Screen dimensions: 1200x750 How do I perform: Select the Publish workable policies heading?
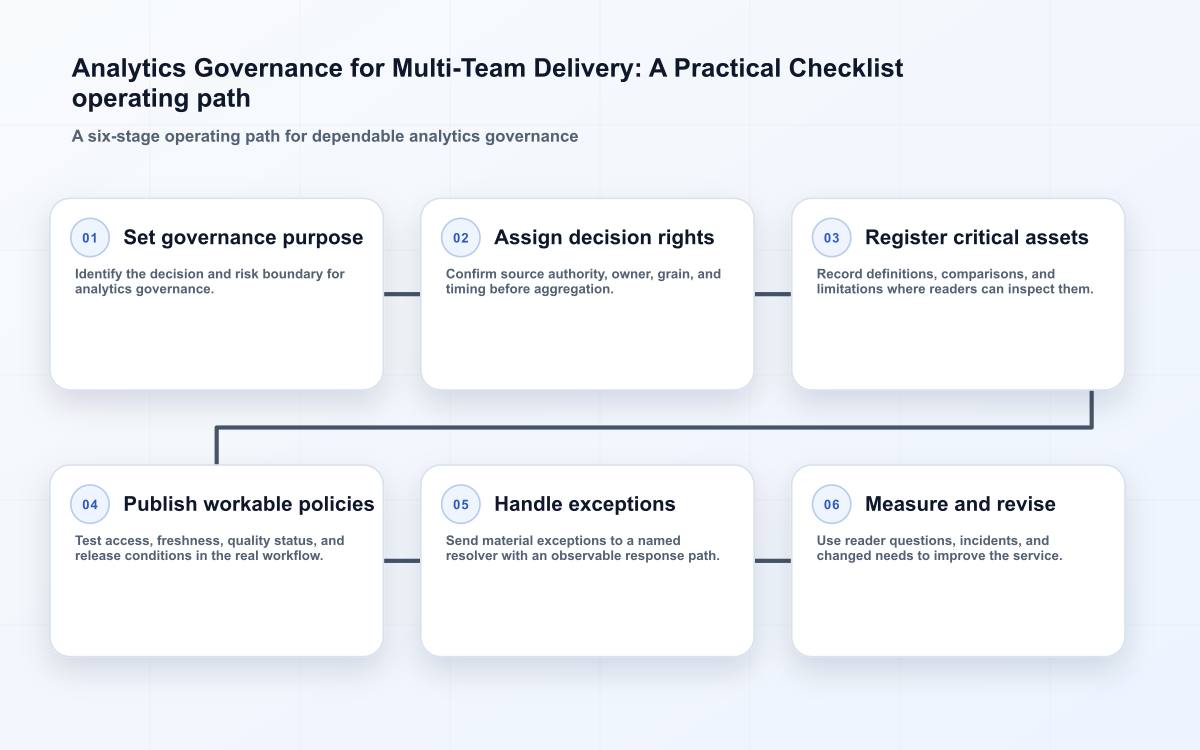tap(249, 505)
